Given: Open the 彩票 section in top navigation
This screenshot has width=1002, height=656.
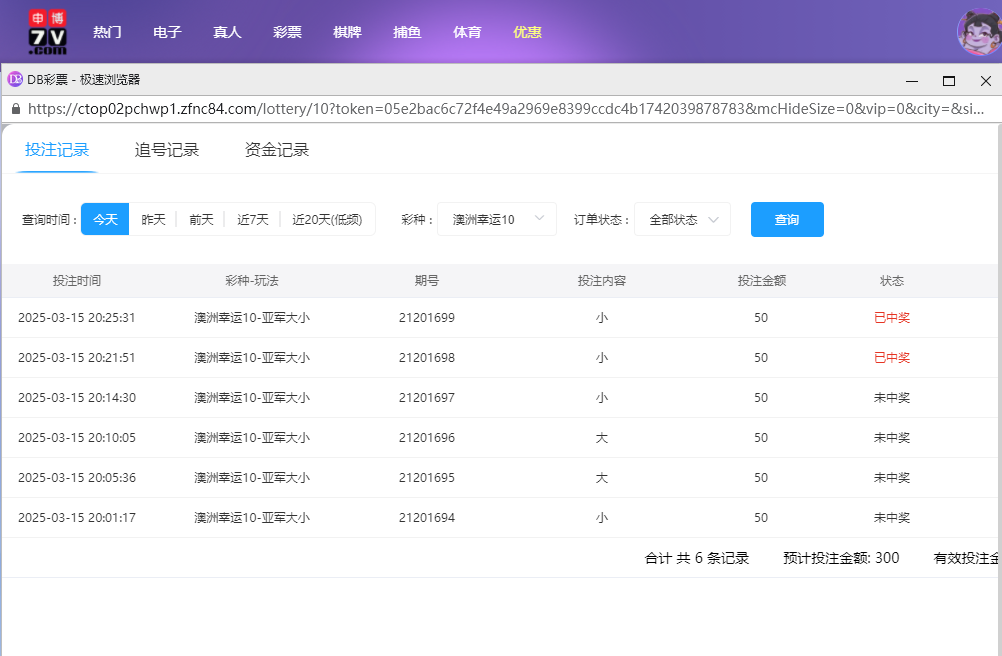Looking at the screenshot, I should (287, 31).
